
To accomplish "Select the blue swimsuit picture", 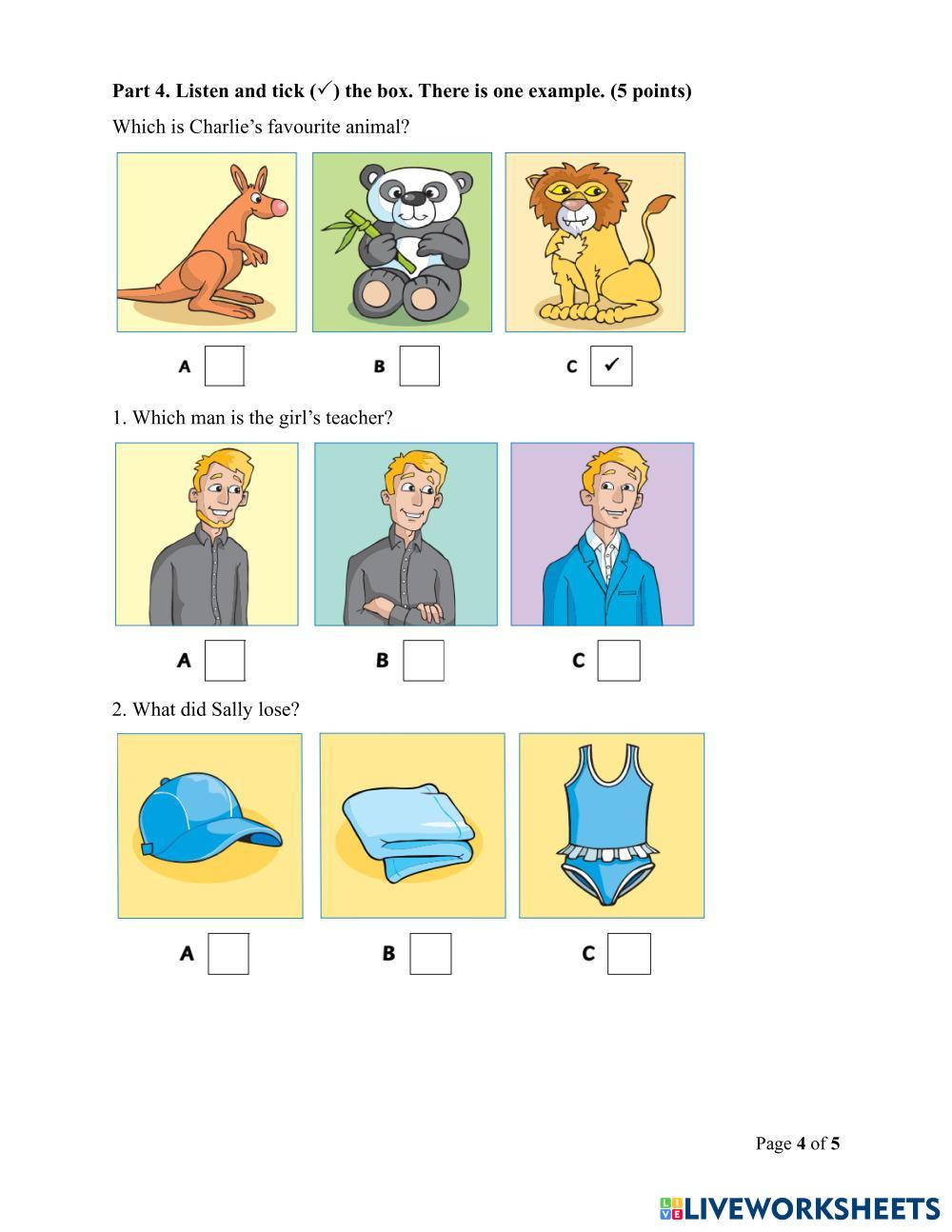I will 612,825.
